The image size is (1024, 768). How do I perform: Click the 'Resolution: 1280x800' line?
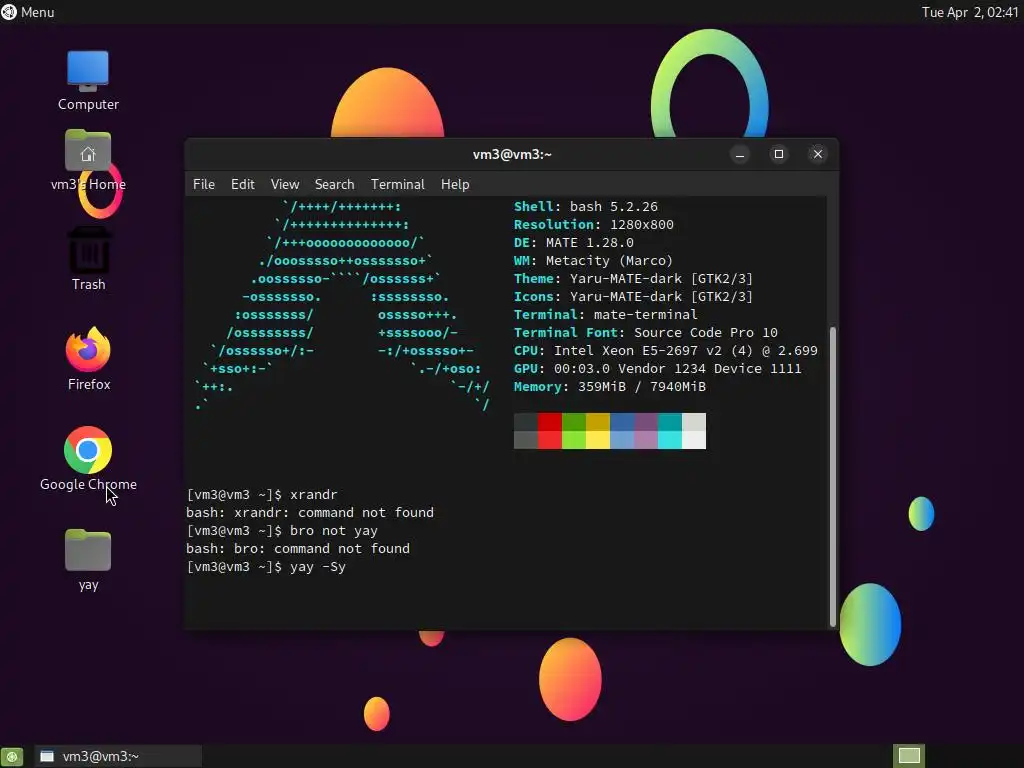pyautogui.click(x=594, y=225)
